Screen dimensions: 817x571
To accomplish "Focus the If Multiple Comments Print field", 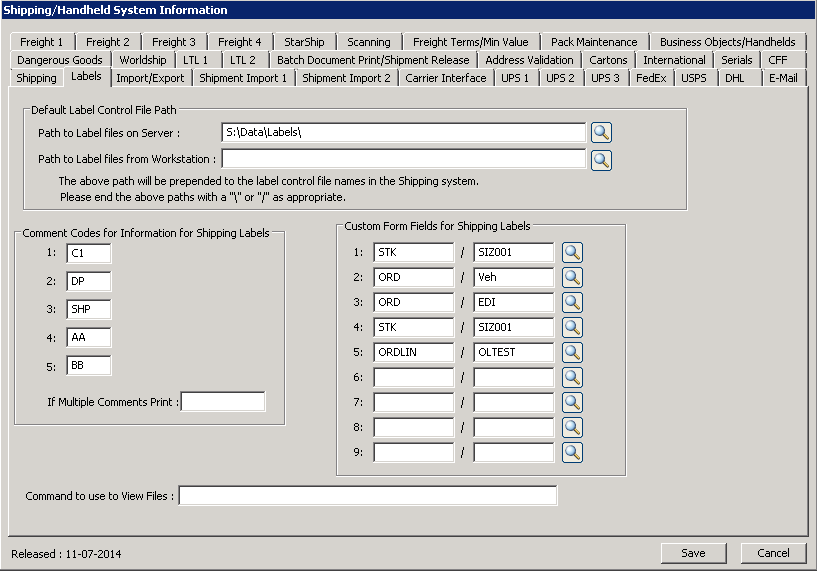I will coord(222,402).
